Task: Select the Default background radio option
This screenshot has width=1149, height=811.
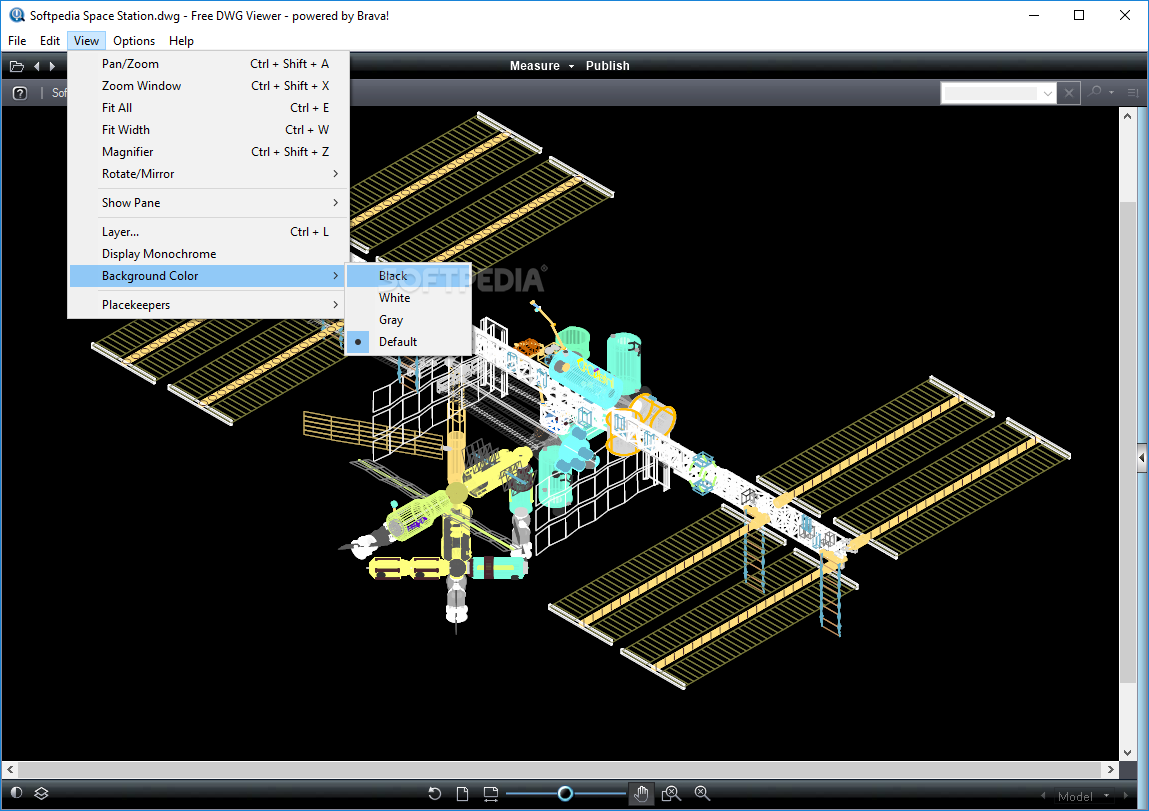Action: (x=409, y=342)
